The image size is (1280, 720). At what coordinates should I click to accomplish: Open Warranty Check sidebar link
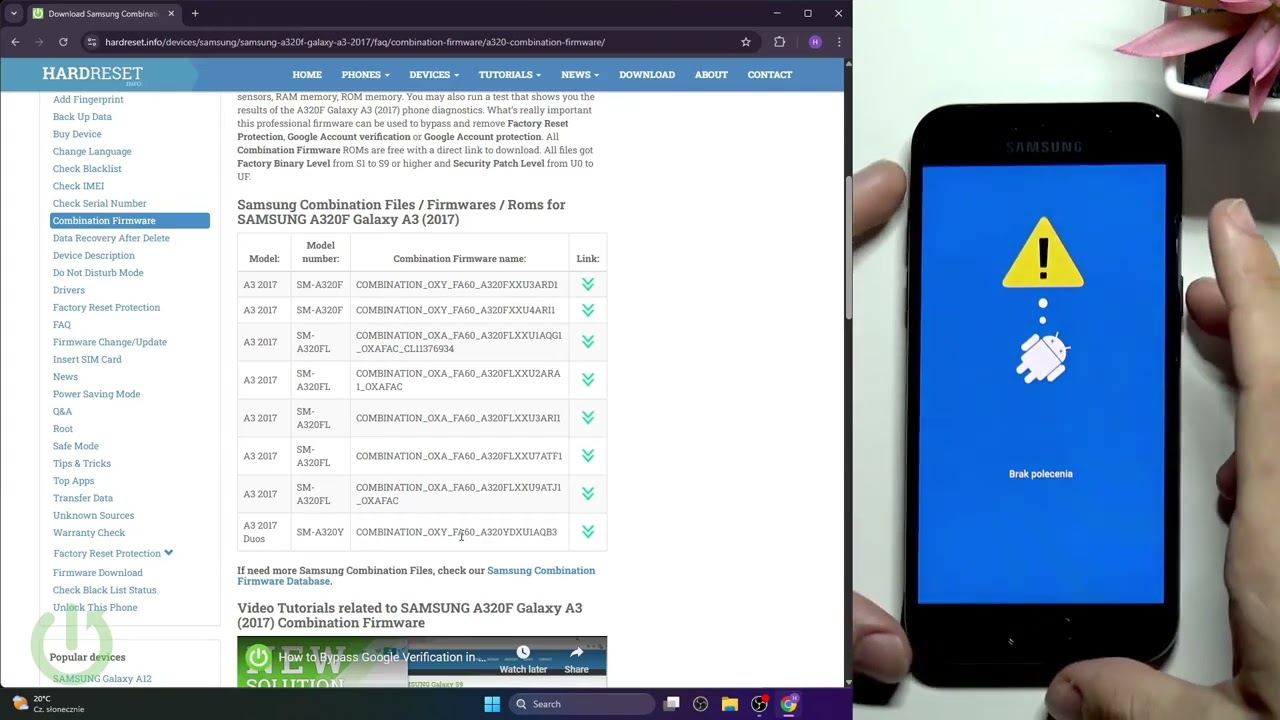pos(89,533)
